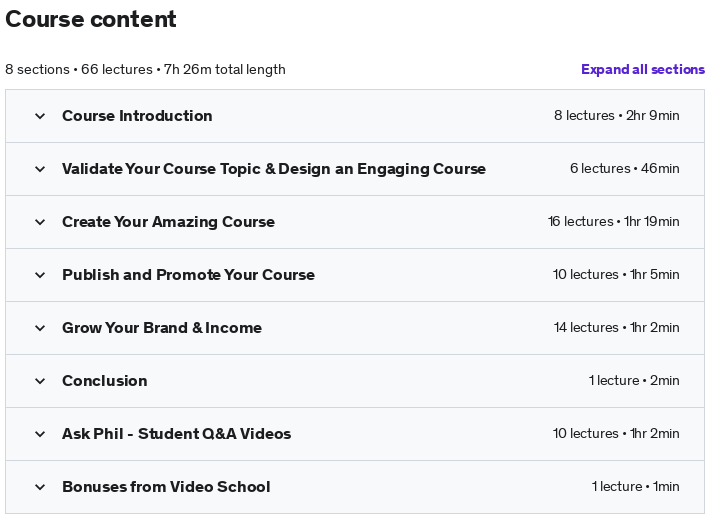Click Publish and Promote Your Course title
Image resolution: width=705 pixels, height=514 pixels.
tap(188, 275)
